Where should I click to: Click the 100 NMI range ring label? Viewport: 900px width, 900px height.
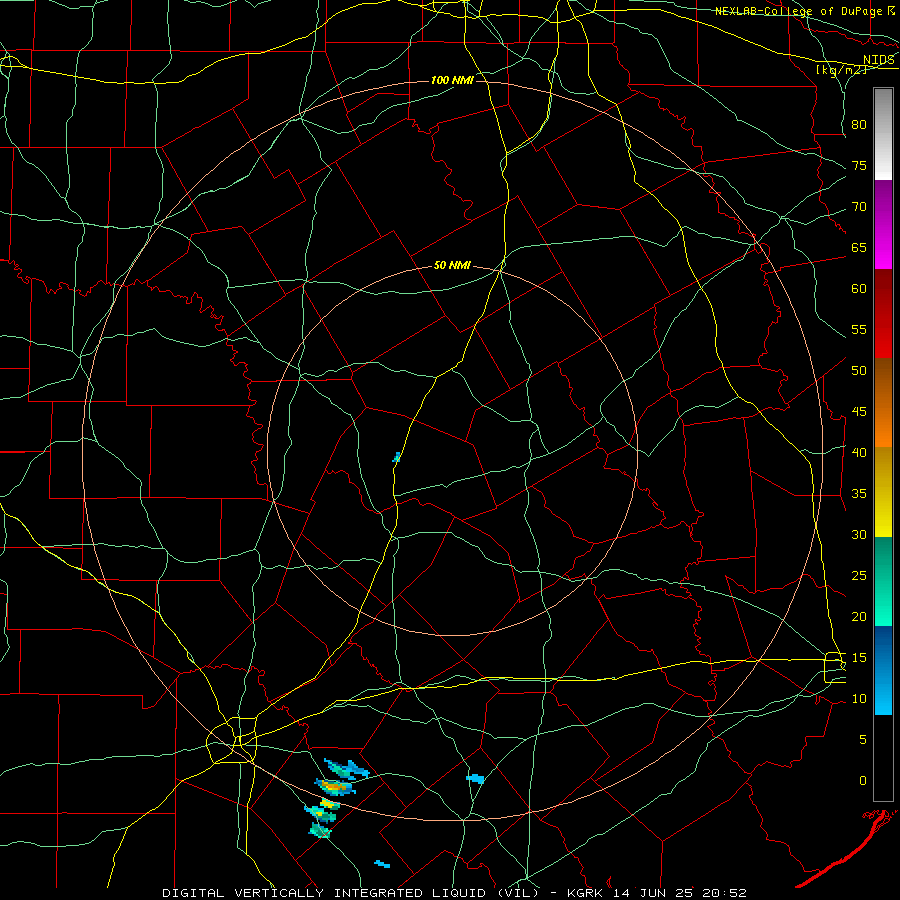tap(452, 80)
